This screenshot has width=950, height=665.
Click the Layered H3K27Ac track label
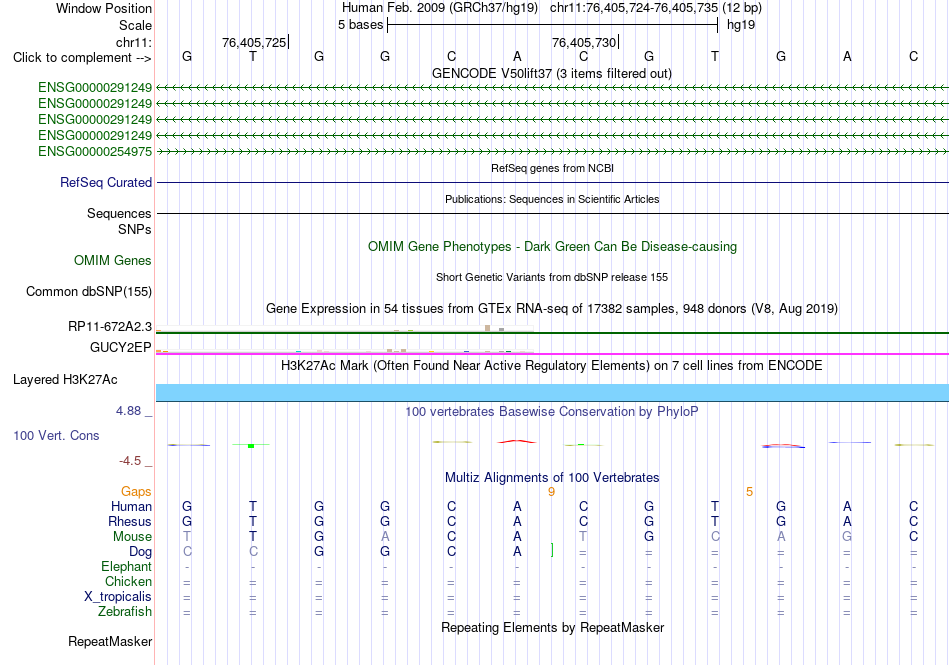coord(65,380)
